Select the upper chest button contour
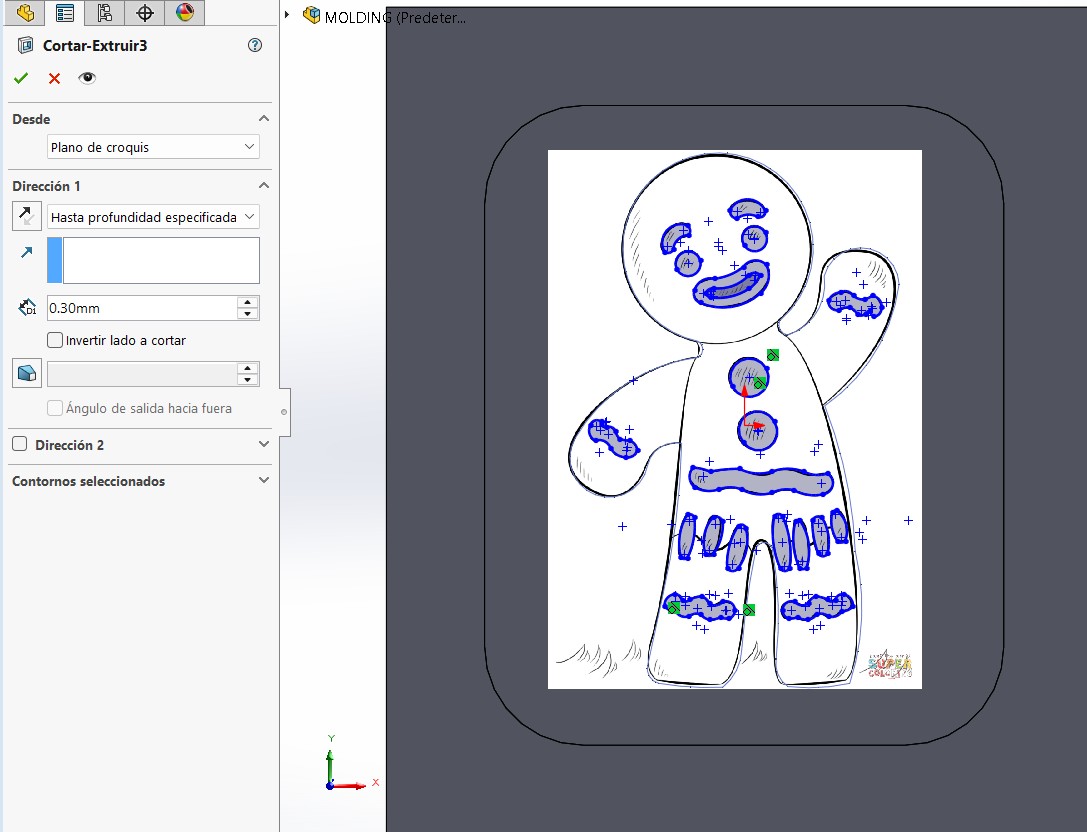This screenshot has width=1087, height=832. tap(749, 377)
